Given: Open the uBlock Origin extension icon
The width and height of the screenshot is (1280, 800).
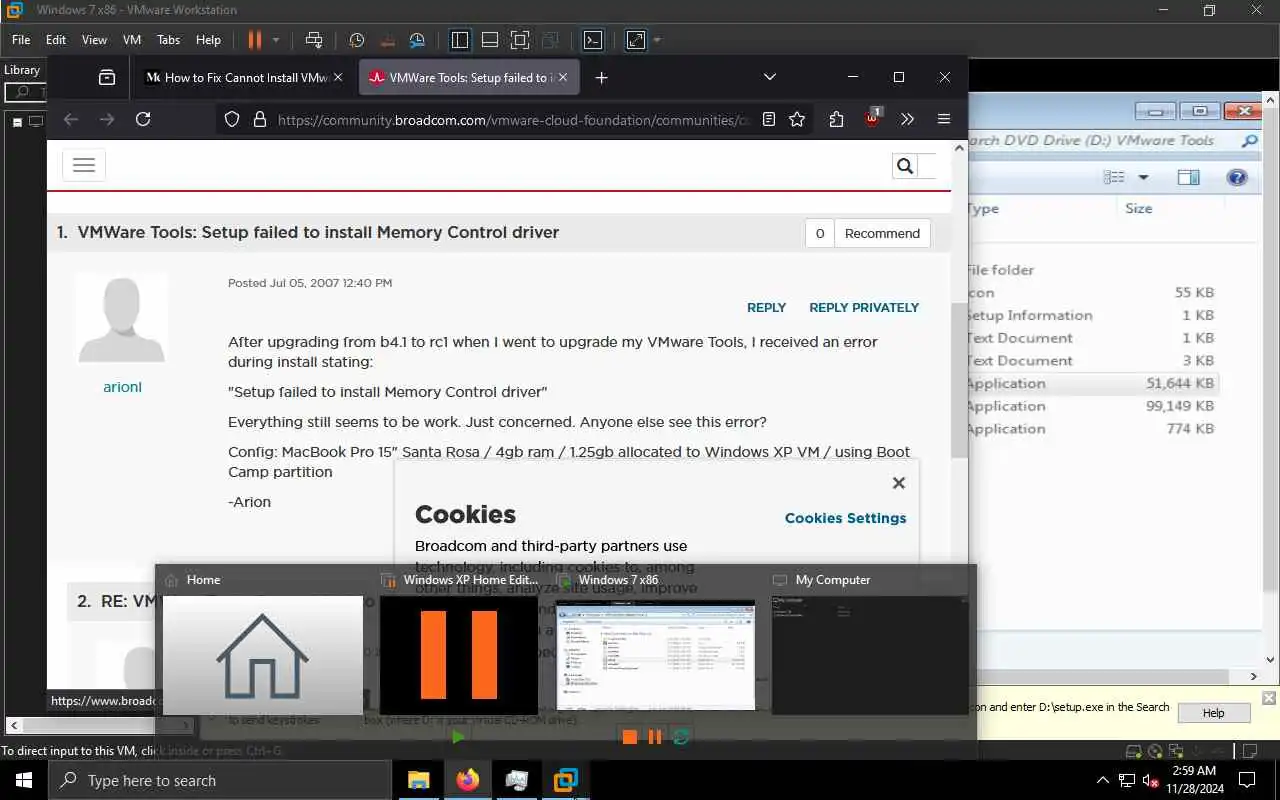Looking at the screenshot, I should pos(872,119).
